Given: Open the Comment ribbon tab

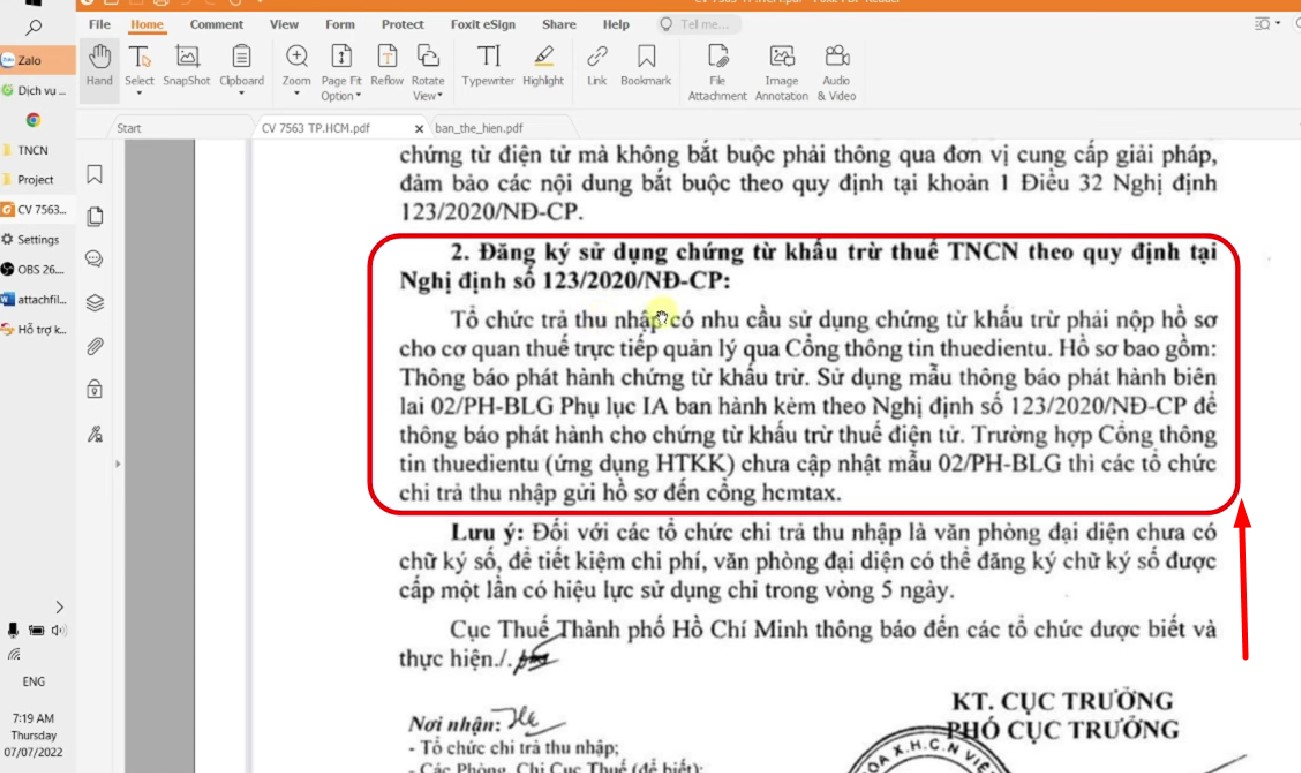Looking at the screenshot, I should pos(216,24).
